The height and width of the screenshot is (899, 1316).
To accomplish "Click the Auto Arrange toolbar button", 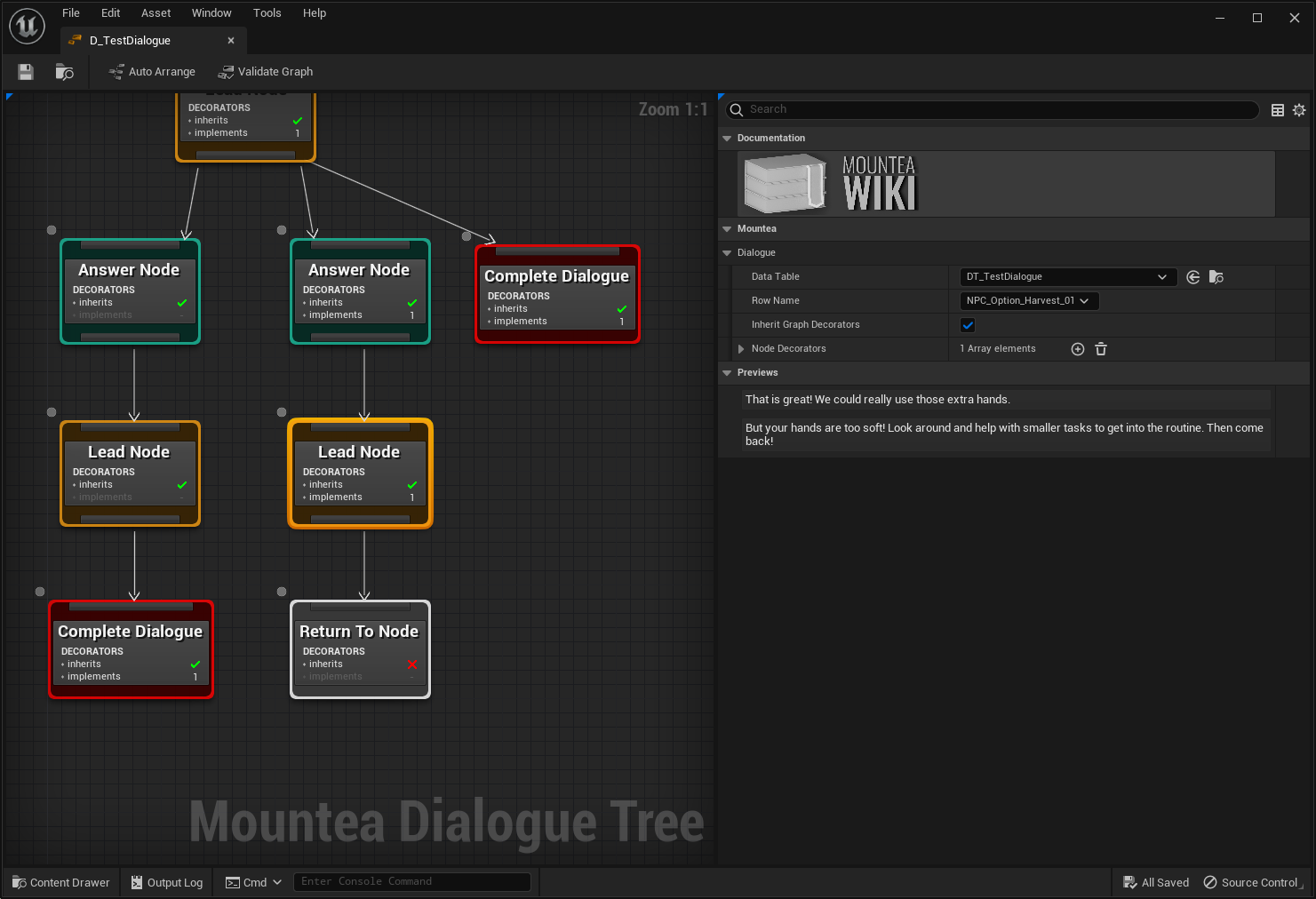I will pyautogui.click(x=152, y=72).
